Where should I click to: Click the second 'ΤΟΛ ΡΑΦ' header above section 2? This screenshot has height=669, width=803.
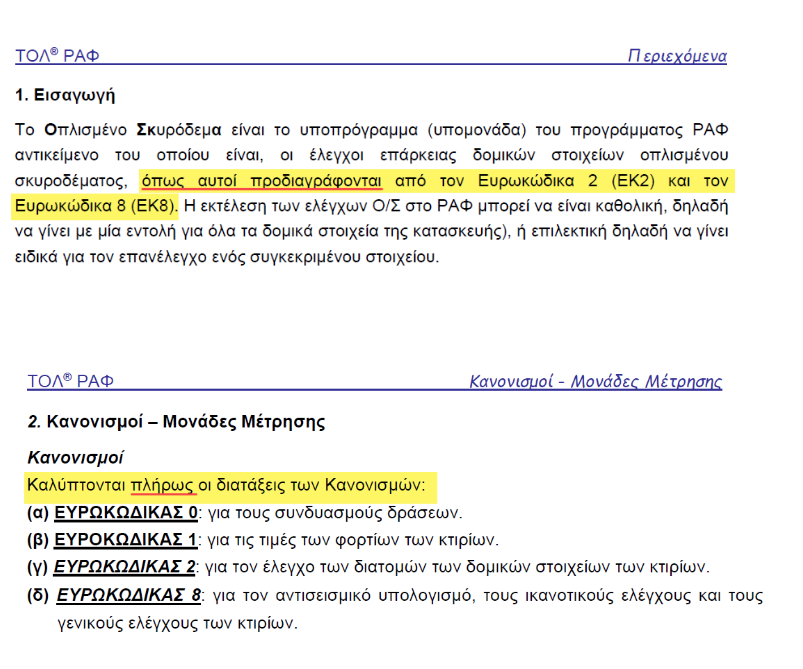pyautogui.click(x=70, y=381)
